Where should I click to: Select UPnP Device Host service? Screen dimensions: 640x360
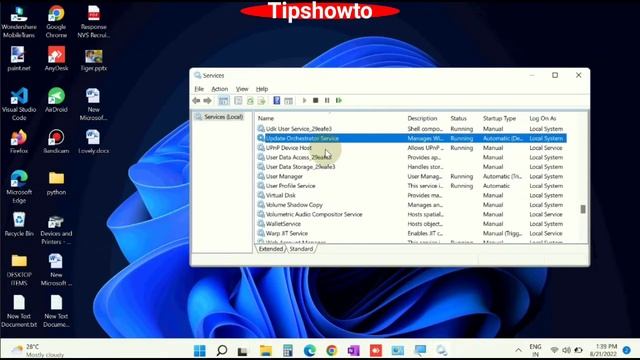click(x=412, y=148)
